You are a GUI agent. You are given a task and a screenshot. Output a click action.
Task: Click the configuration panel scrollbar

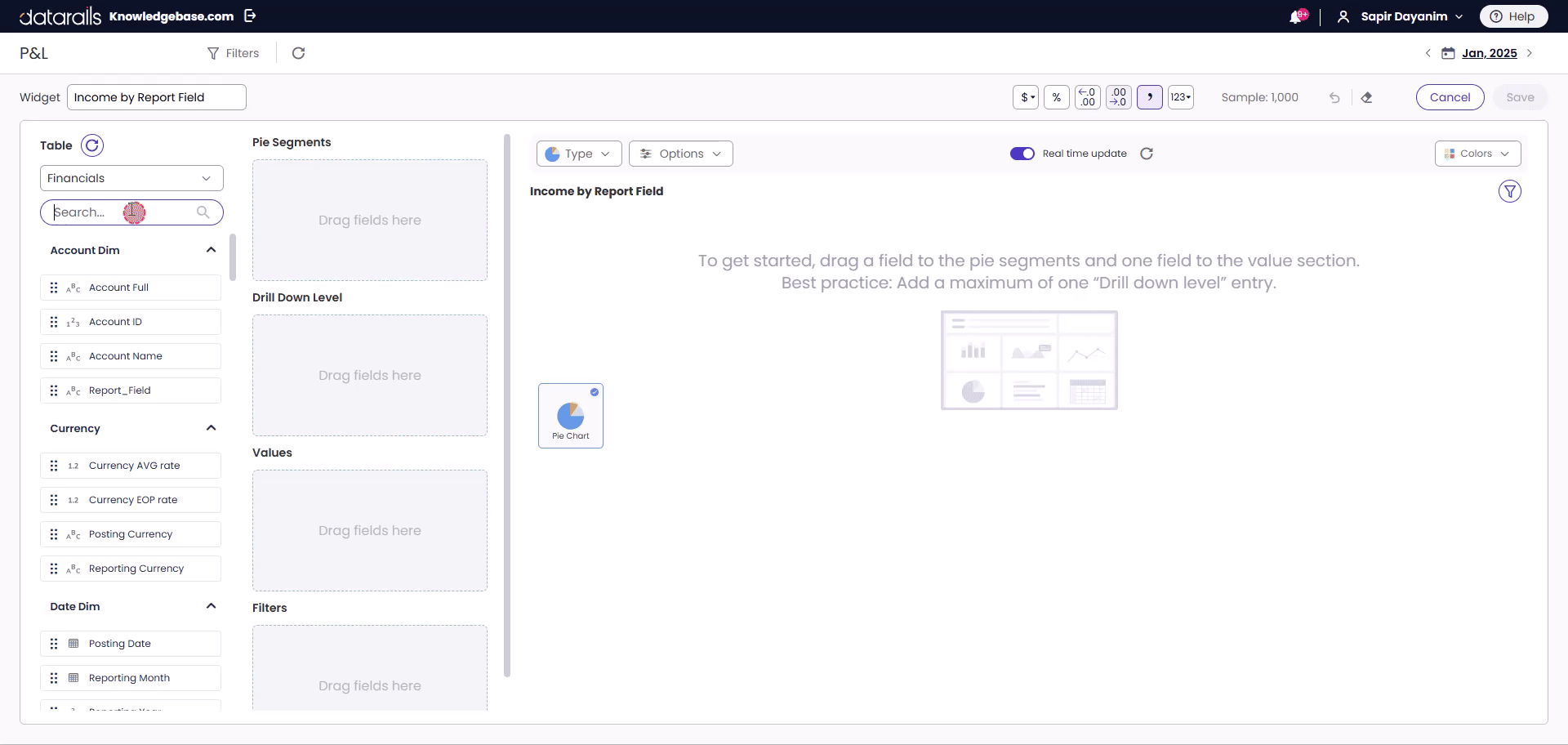[x=507, y=406]
